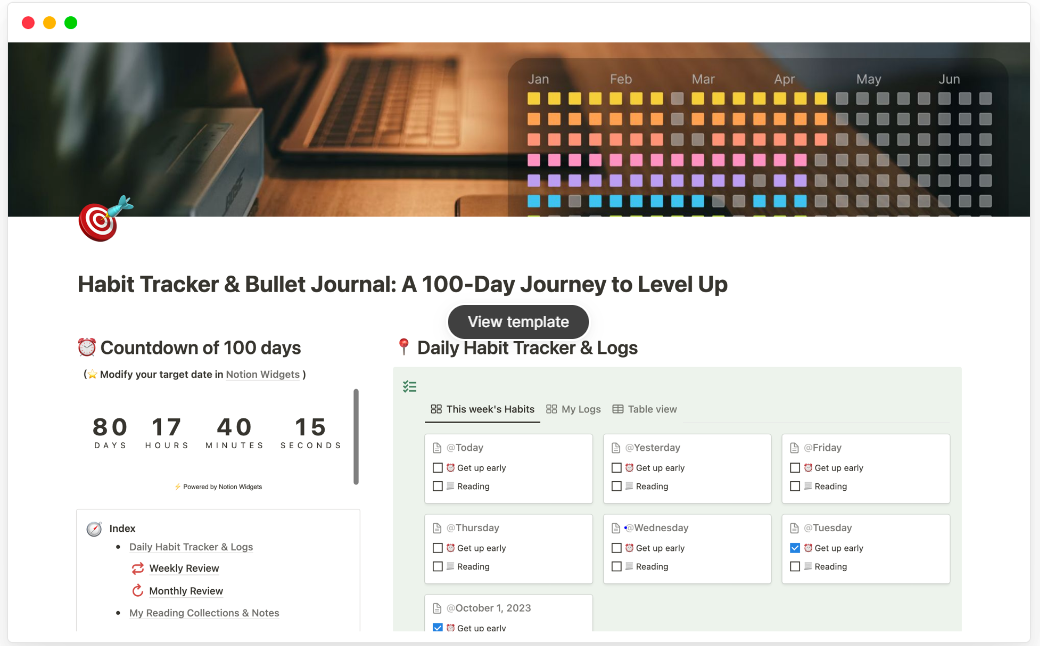Check Get up early under @Today

[x=437, y=467]
